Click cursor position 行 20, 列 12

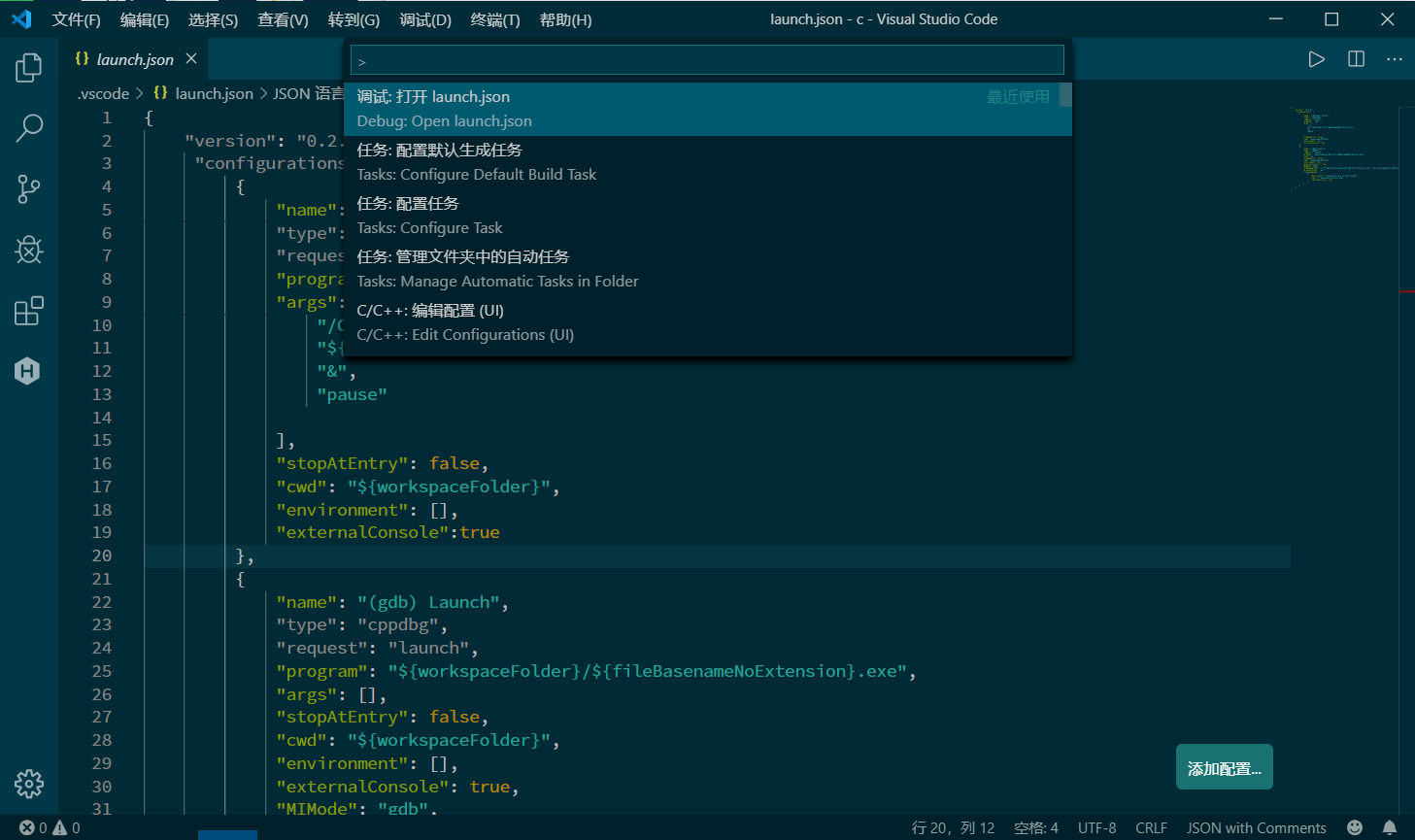click(x=953, y=828)
